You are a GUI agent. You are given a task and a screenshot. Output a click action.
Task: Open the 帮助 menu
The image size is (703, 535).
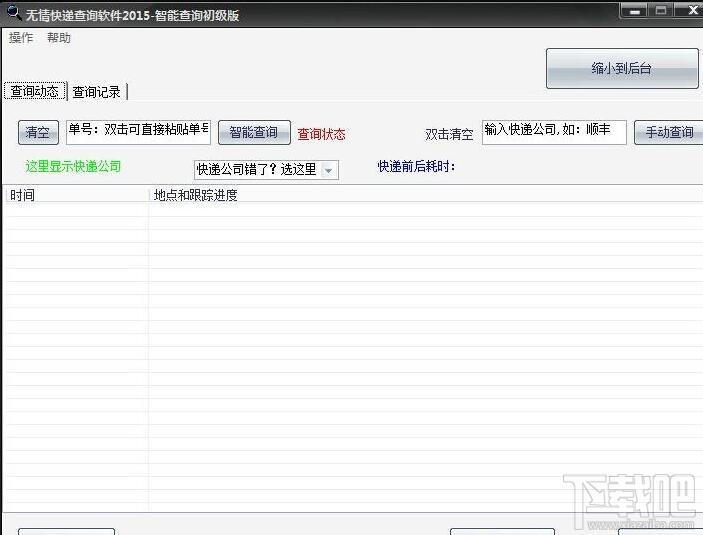(59, 38)
